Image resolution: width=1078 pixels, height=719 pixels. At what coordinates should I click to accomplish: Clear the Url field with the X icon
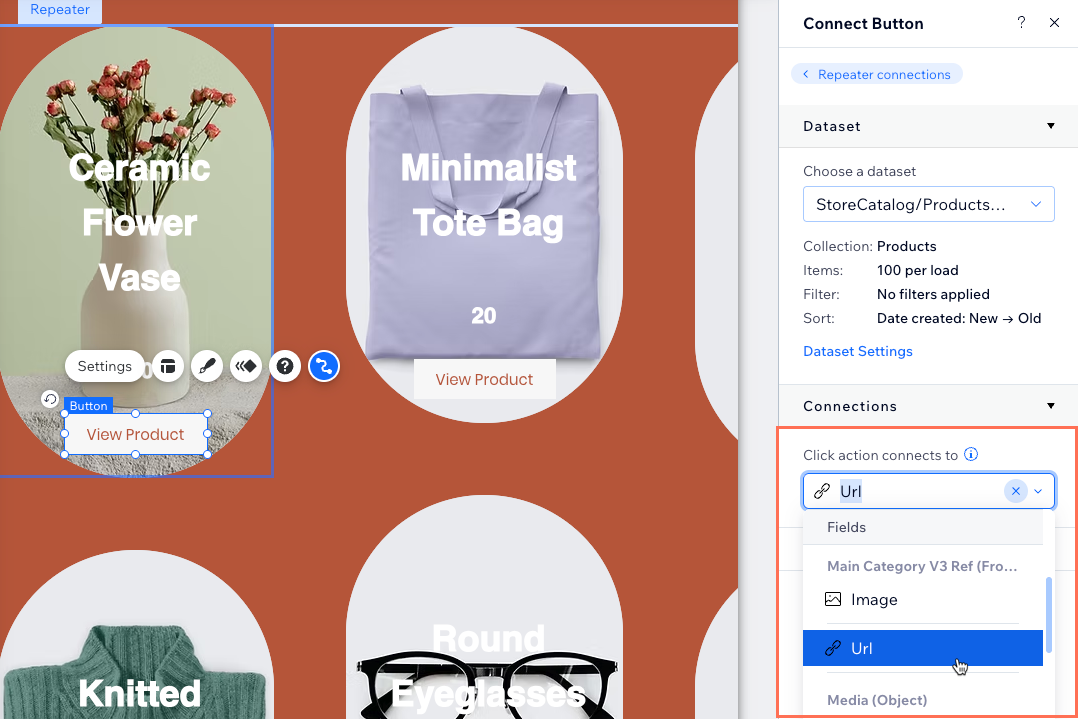click(x=1016, y=491)
